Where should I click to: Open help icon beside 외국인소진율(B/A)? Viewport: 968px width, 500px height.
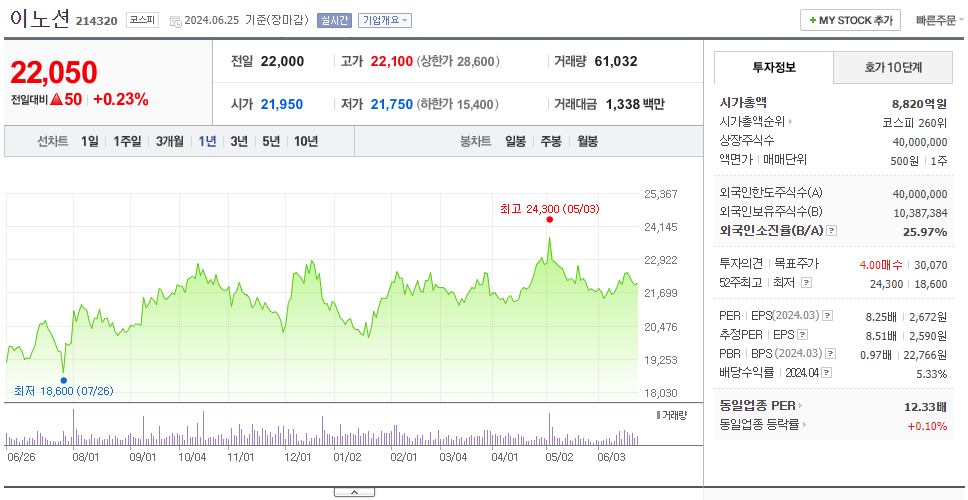coord(832,231)
